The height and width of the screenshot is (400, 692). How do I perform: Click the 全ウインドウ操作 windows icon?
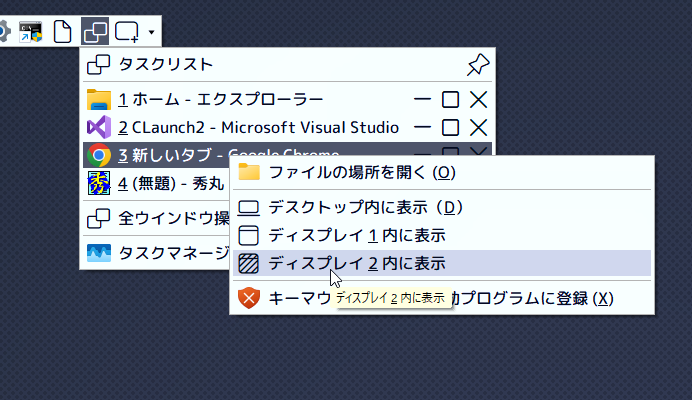[x=98, y=218]
